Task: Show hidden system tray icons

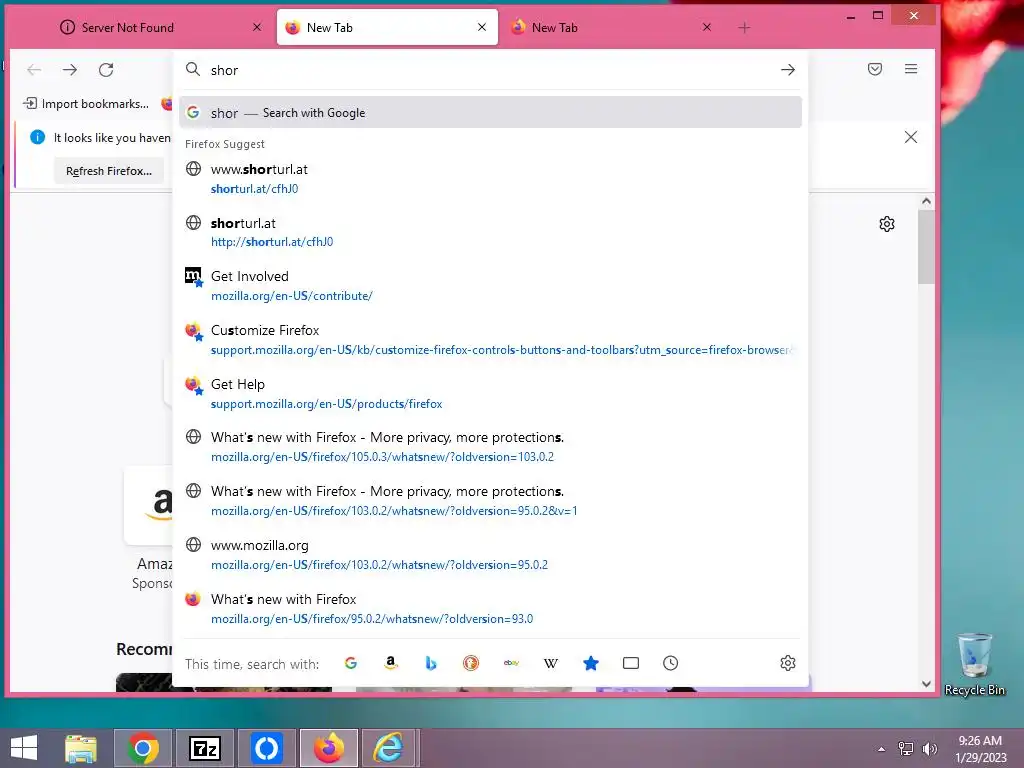Action: pos(882,749)
